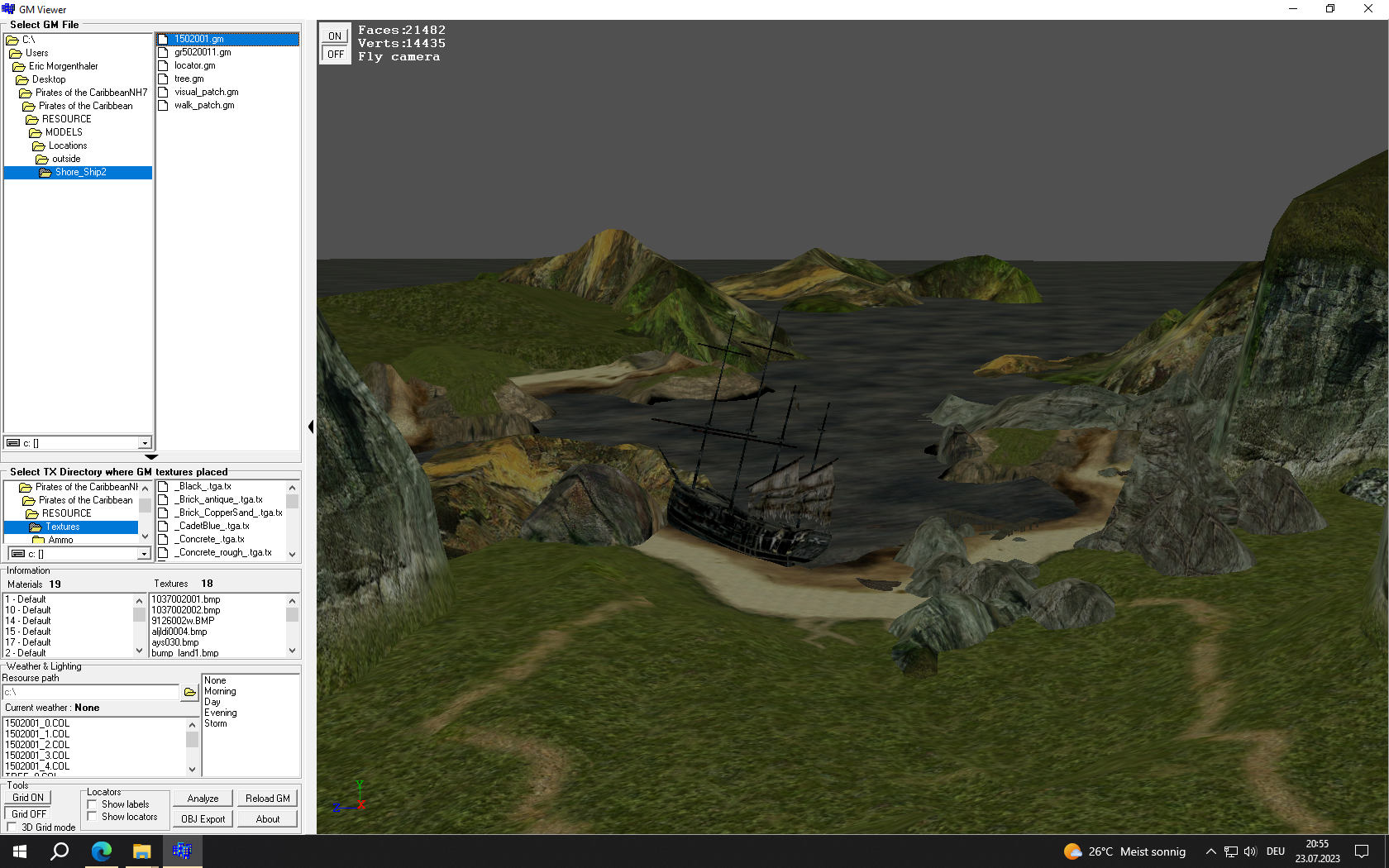
Task: Turn viewport overlay ON
Action: [335, 36]
